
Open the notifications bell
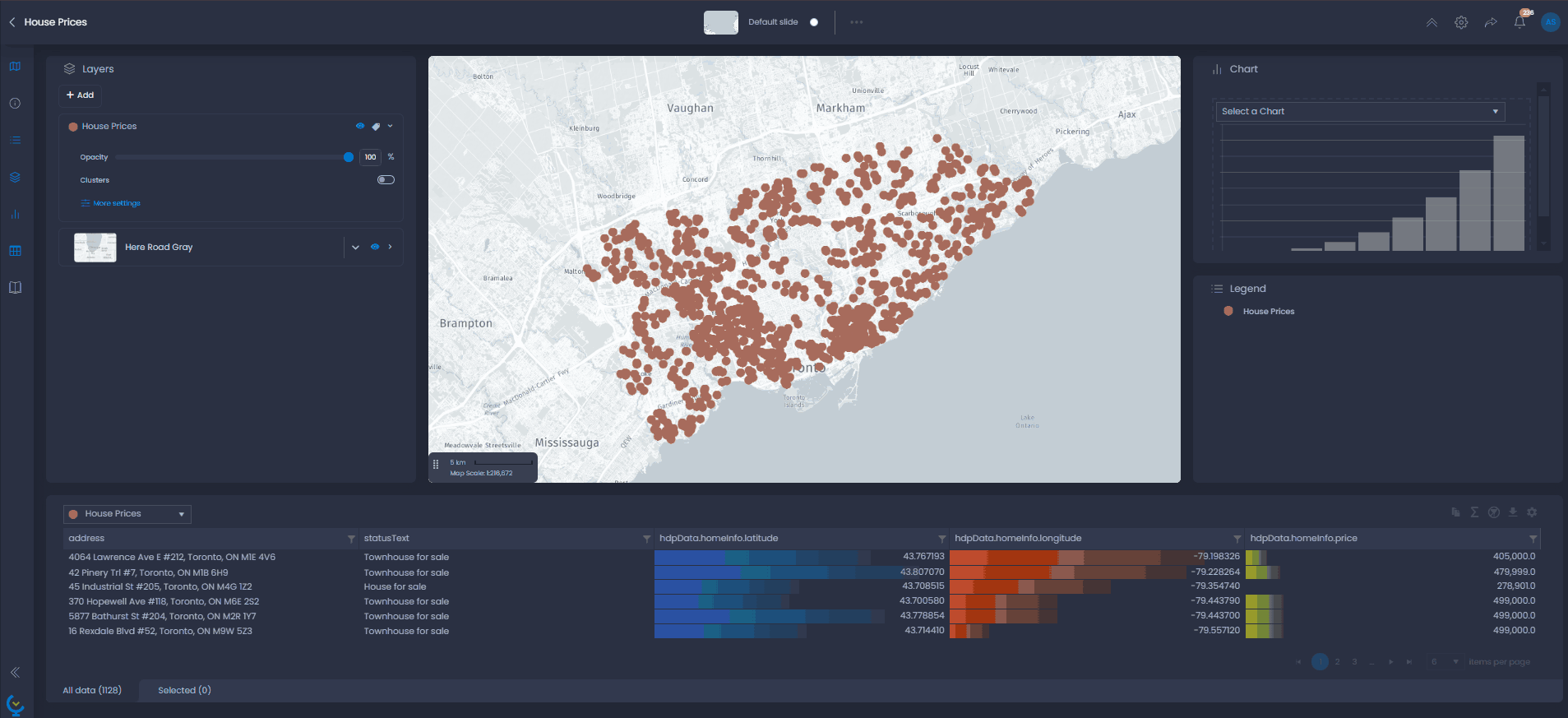pyautogui.click(x=1519, y=23)
